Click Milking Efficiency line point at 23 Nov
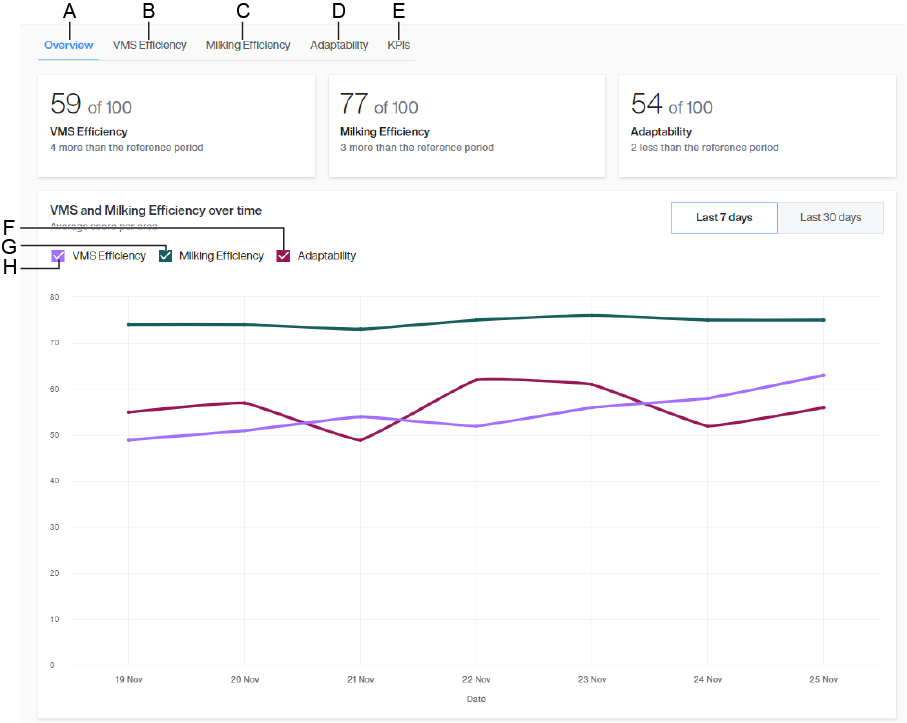Screen dimensions: 907x723 (x=592, y=315)
